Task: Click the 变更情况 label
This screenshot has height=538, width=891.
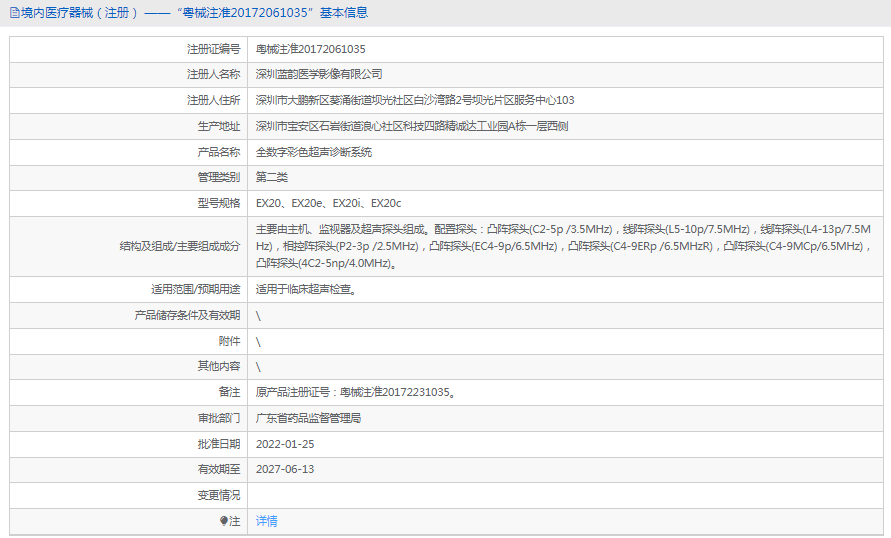Action: tap(219, 495)
